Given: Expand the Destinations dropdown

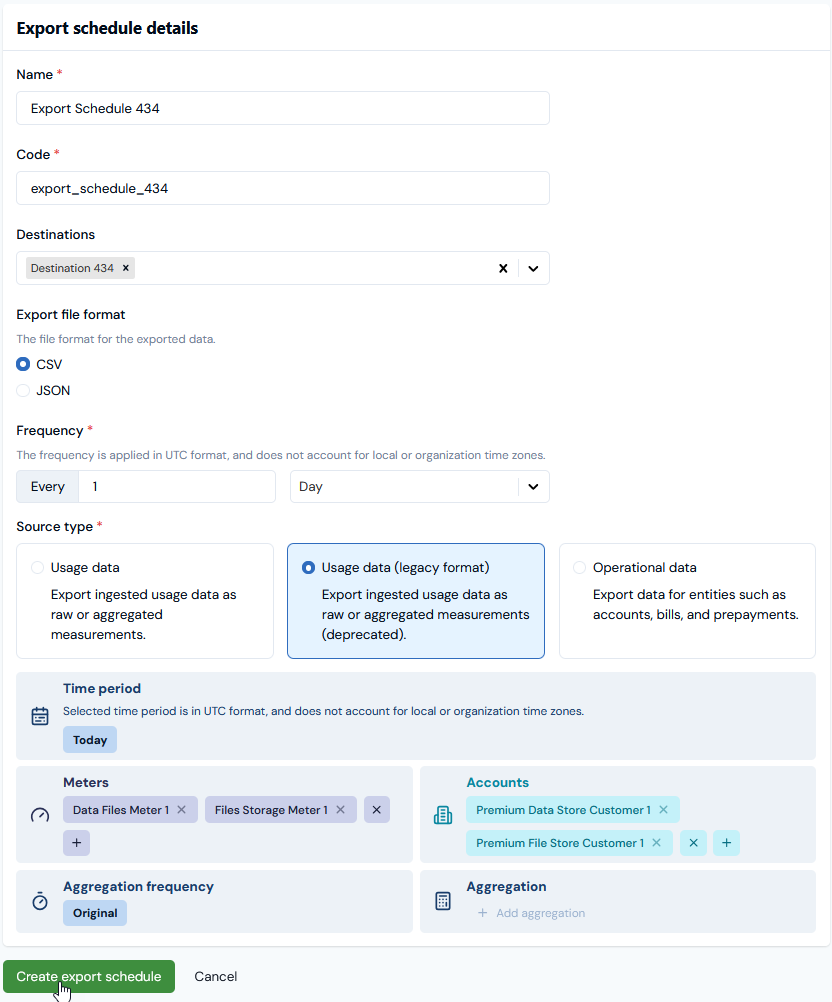Looking at the screenshot, I should click(x=533, y=268).
